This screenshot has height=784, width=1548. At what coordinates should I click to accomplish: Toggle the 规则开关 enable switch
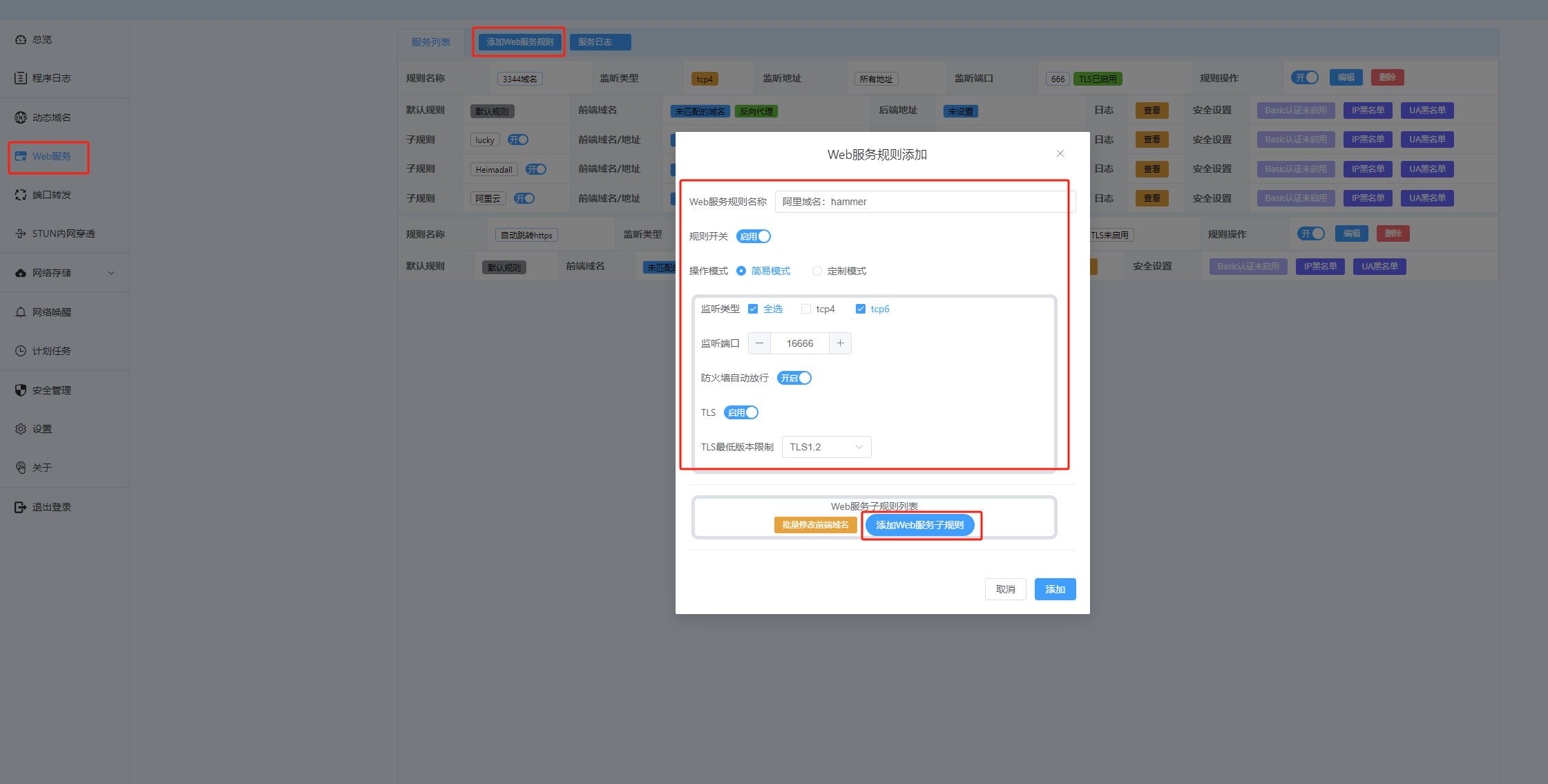753,236
